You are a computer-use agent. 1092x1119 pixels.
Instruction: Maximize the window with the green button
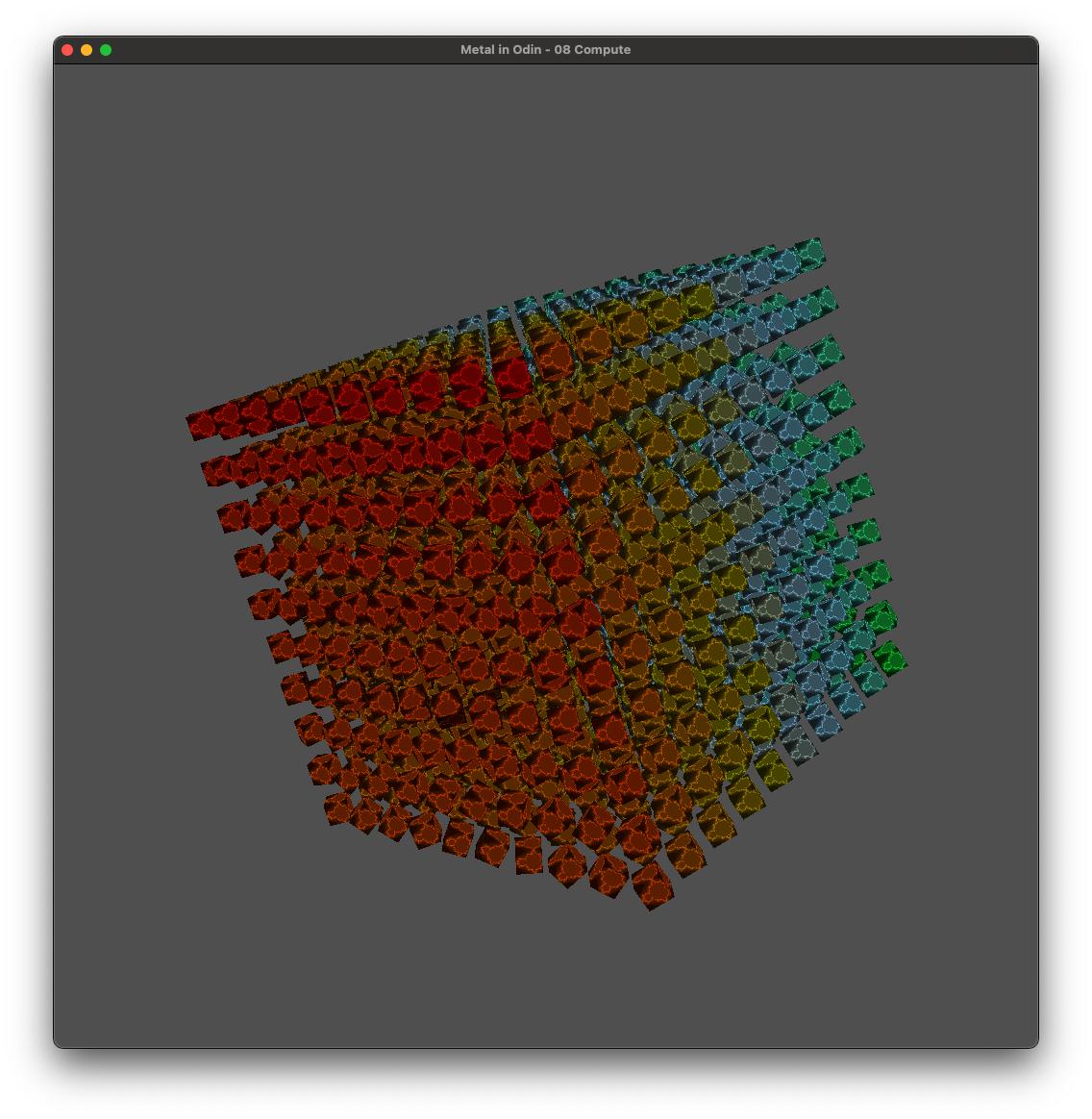pos(106,50)
